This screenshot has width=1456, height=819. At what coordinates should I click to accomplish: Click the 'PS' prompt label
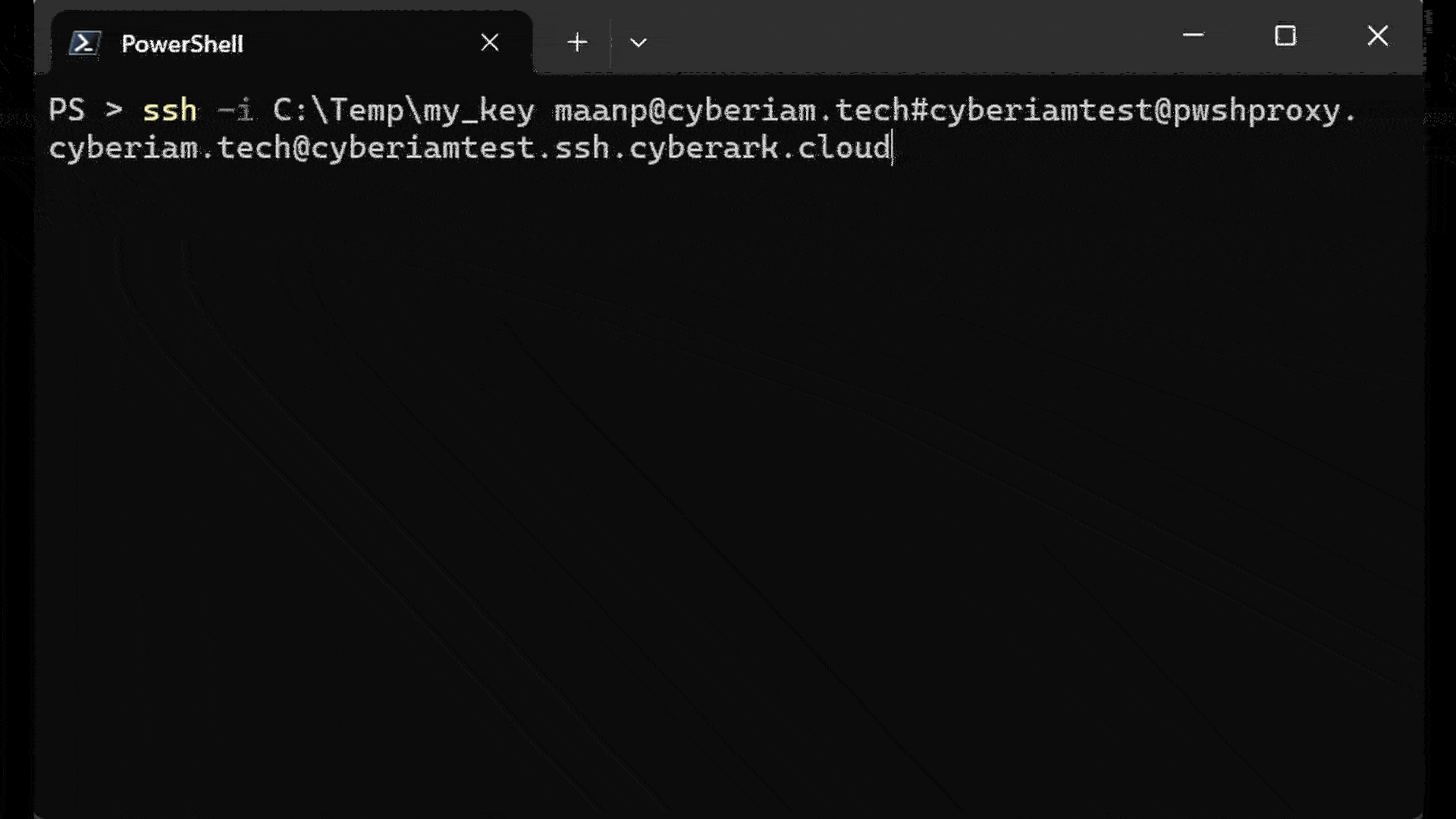pos(67,111)
